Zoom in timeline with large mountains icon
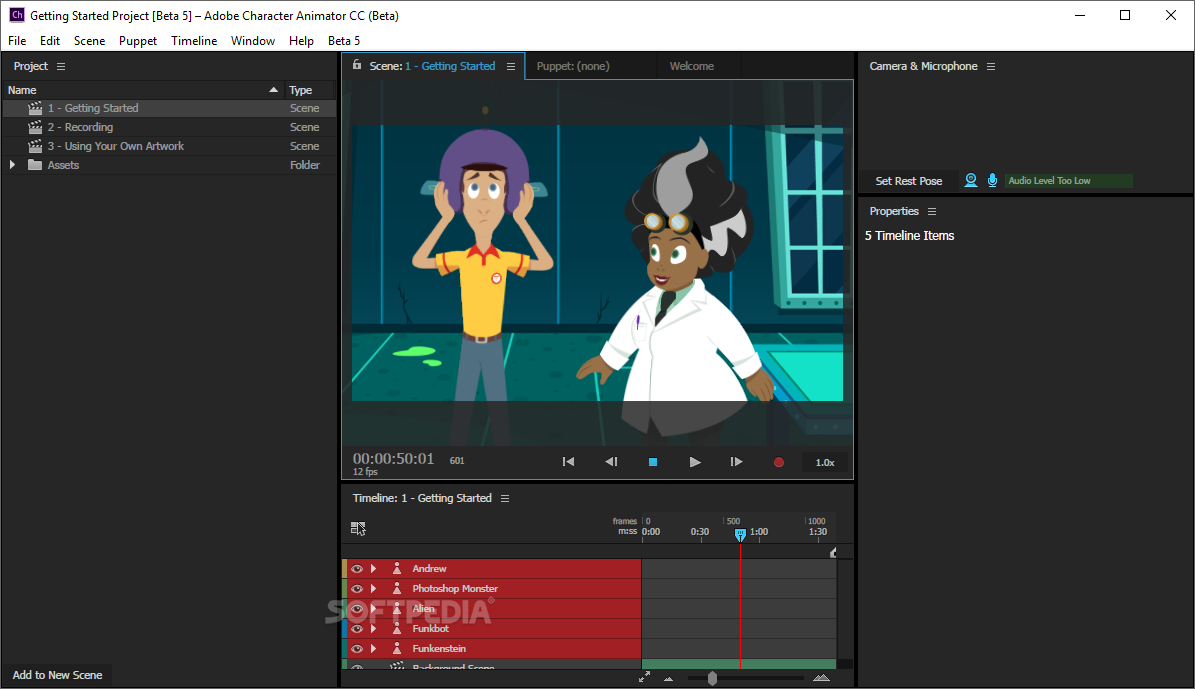This screenshot has width=1195, height=689. [821, 678]
